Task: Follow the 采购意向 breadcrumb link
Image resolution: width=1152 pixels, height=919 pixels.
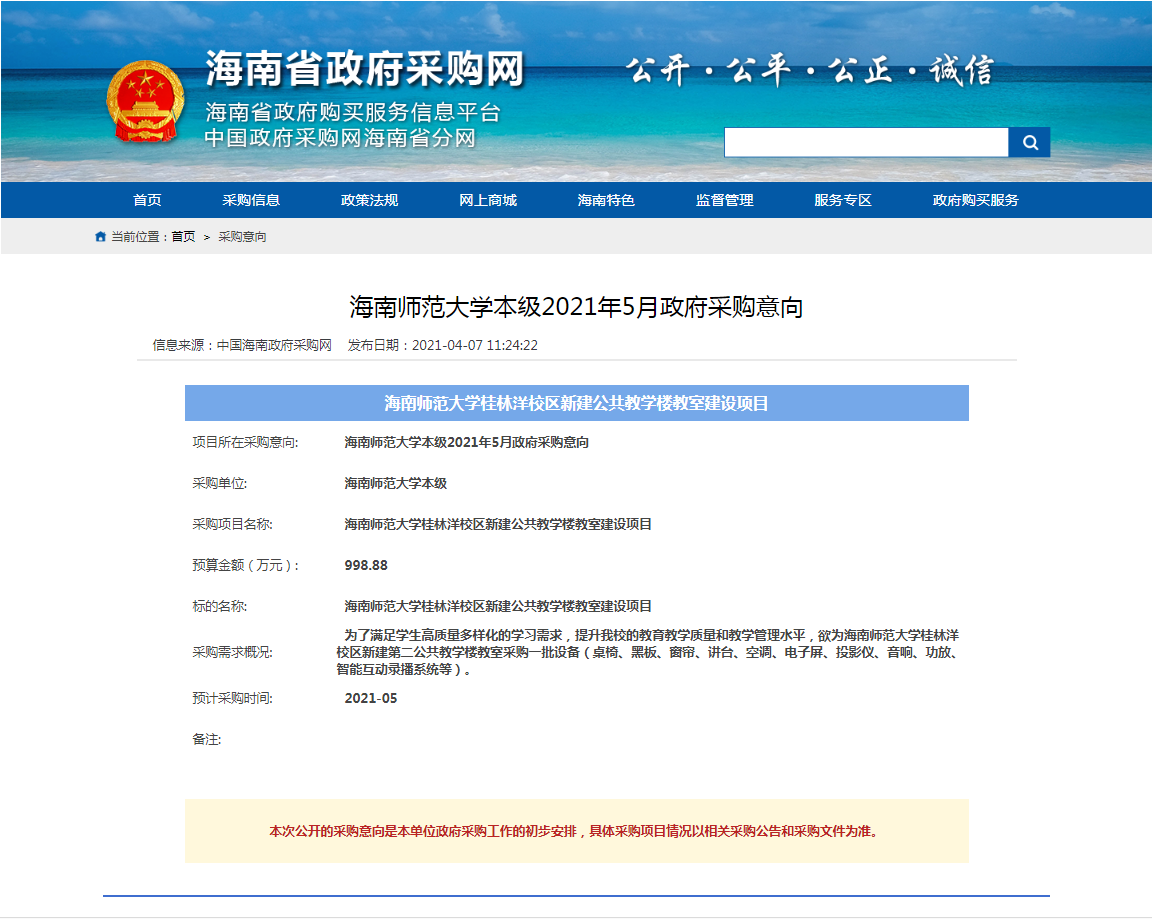Action: pos(242,237)
